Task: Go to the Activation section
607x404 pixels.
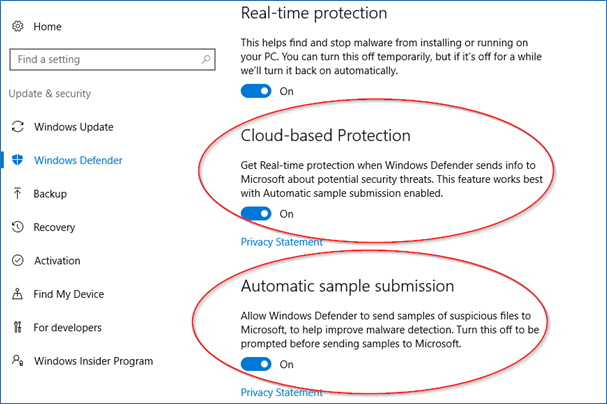Action: 57,261
